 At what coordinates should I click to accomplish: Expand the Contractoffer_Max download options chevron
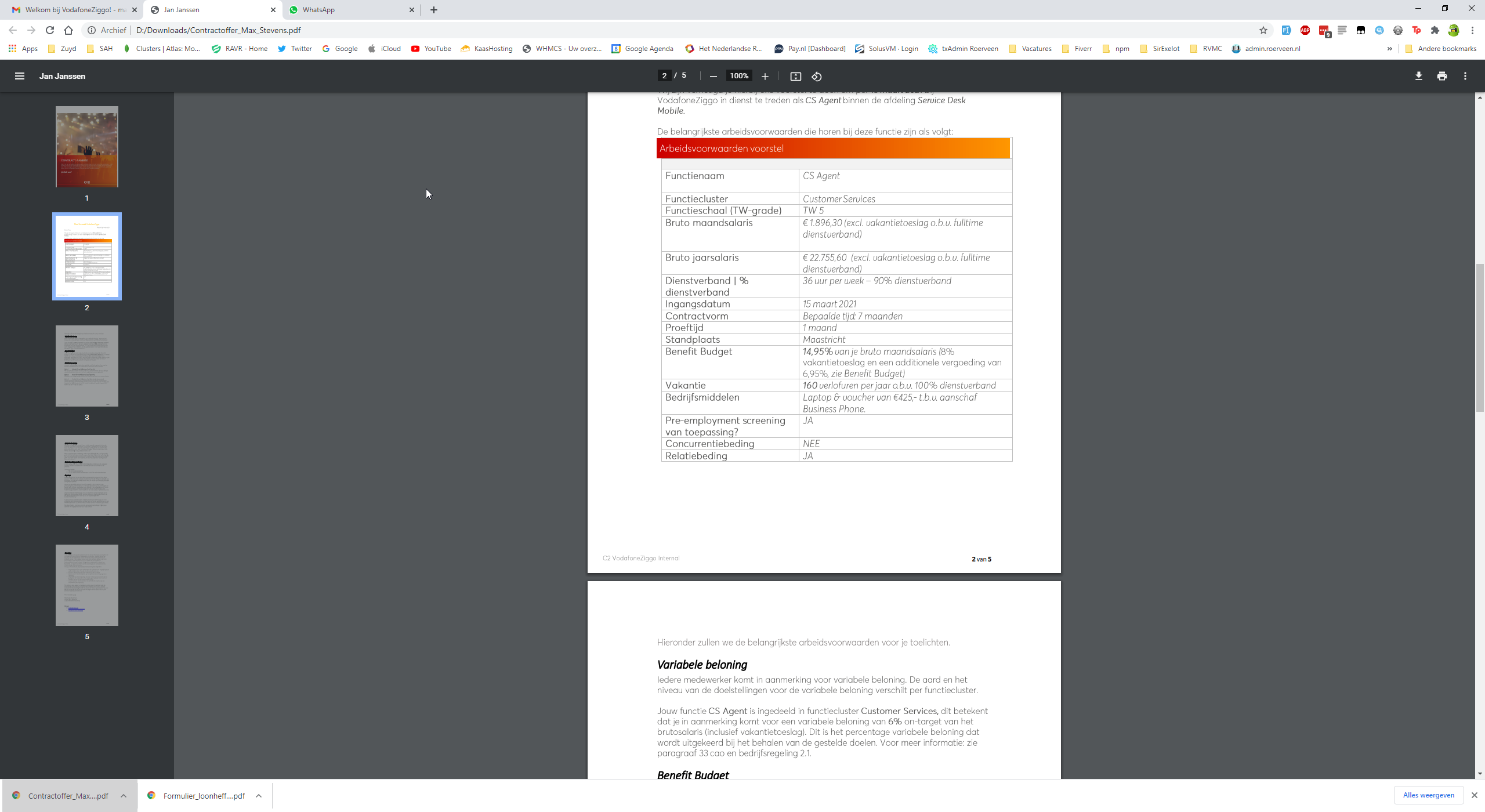pyautogui.click(x=124, y=796)
